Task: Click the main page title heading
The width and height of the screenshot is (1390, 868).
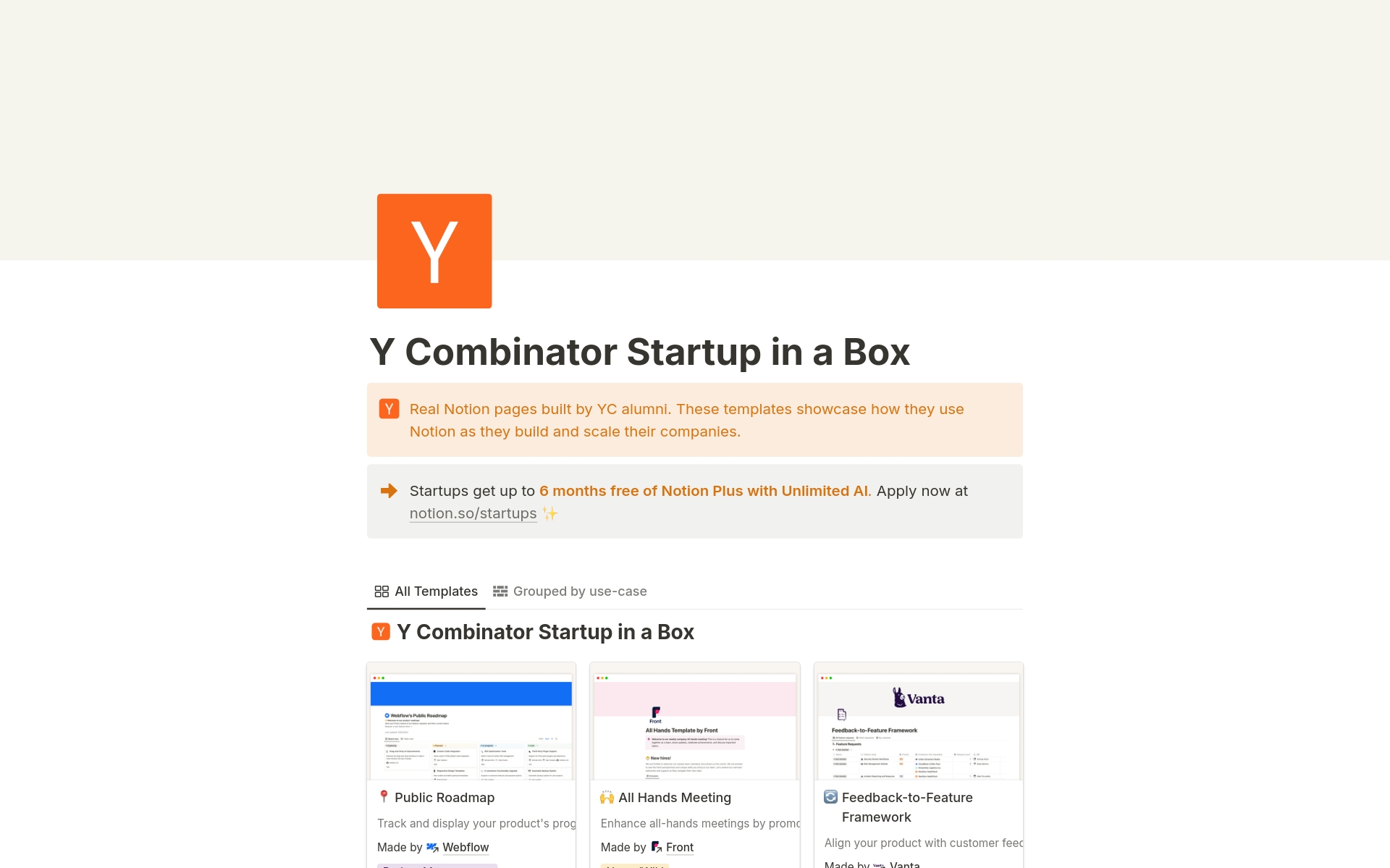Action: (x=639, y=352)
